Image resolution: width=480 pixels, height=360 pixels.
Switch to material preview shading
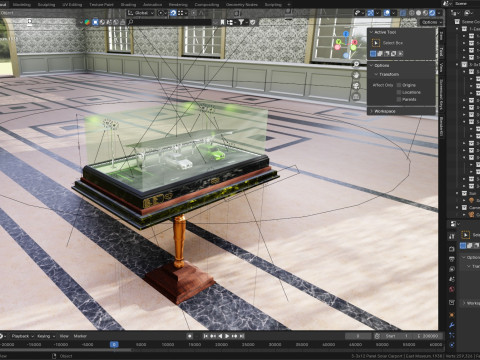click(x=425, y=13)
